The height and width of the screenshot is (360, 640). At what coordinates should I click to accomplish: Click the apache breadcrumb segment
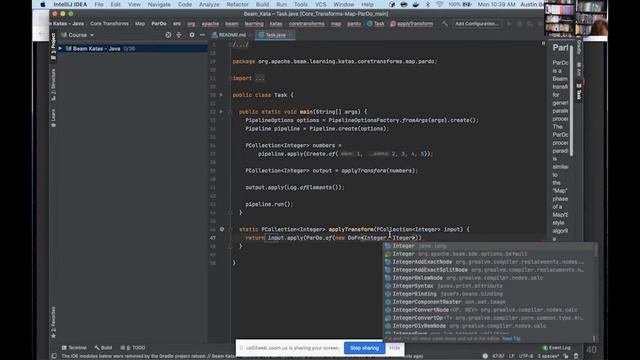210,24
